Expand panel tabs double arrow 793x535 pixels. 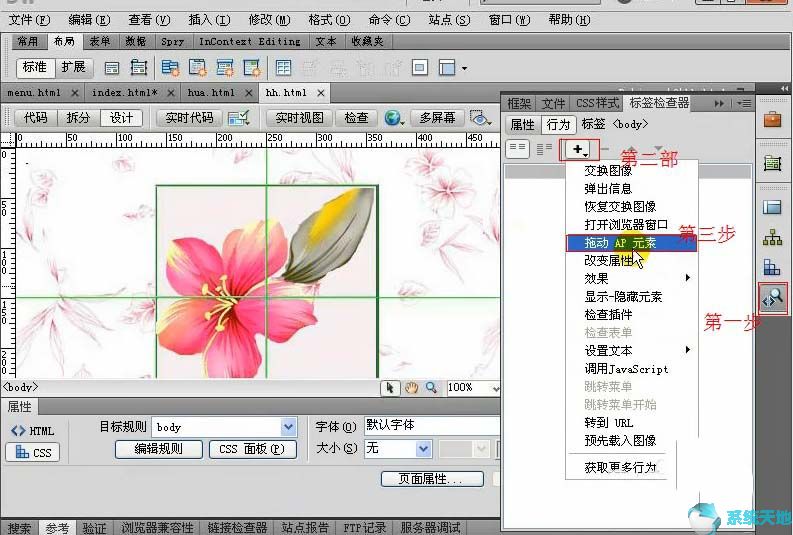click(719, 103)
